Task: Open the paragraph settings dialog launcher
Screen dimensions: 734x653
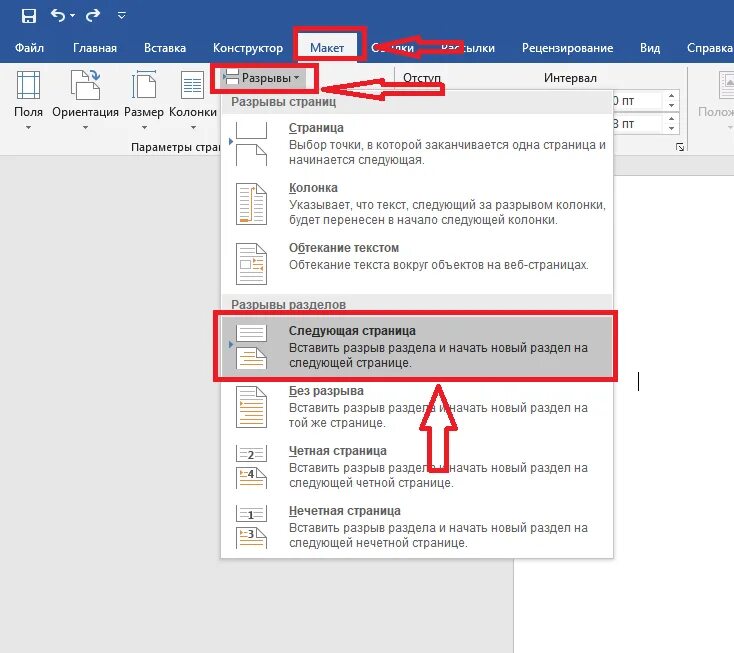Action: click(680, 147)
